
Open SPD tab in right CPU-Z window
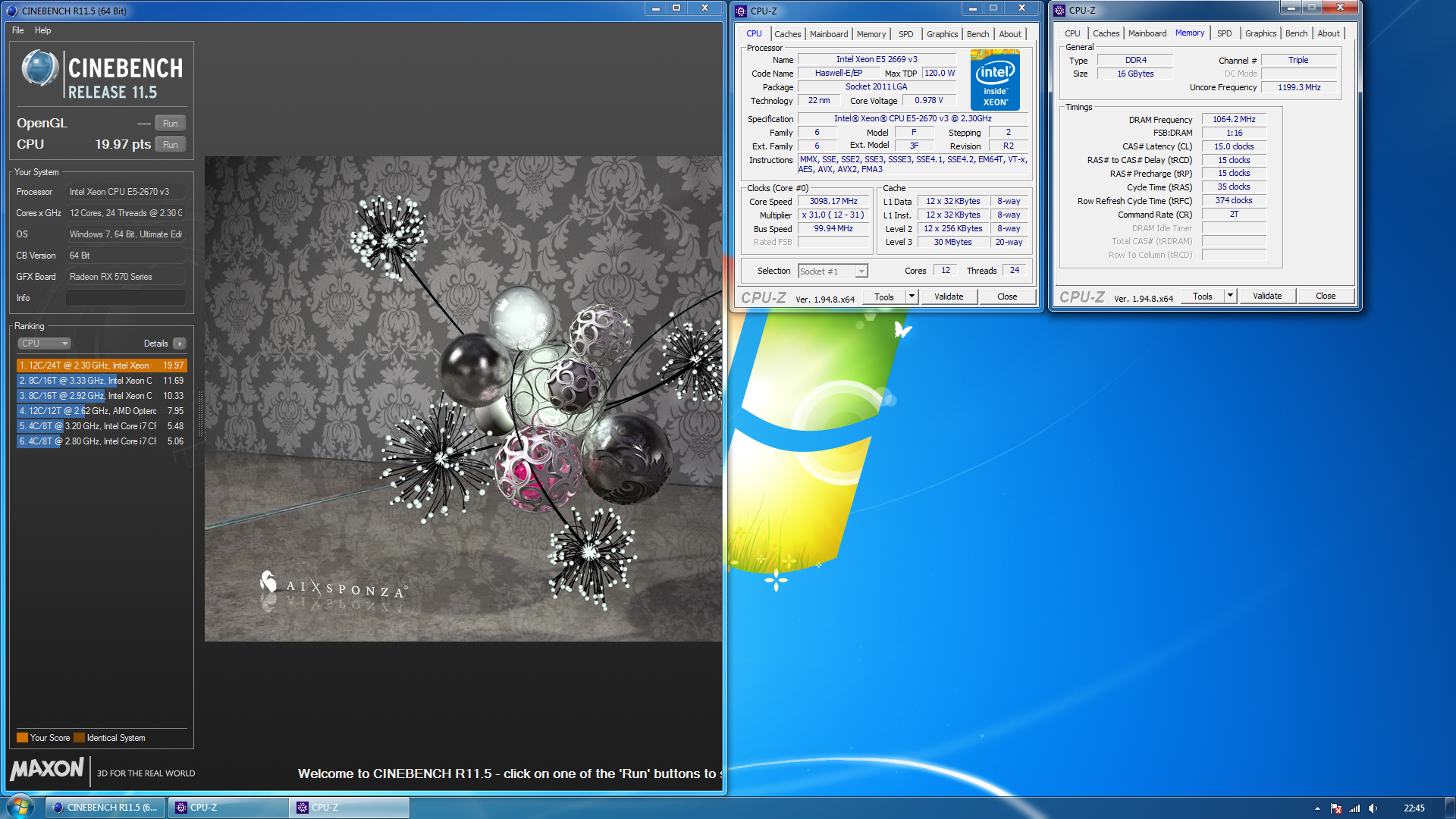tap(1224, 33)
